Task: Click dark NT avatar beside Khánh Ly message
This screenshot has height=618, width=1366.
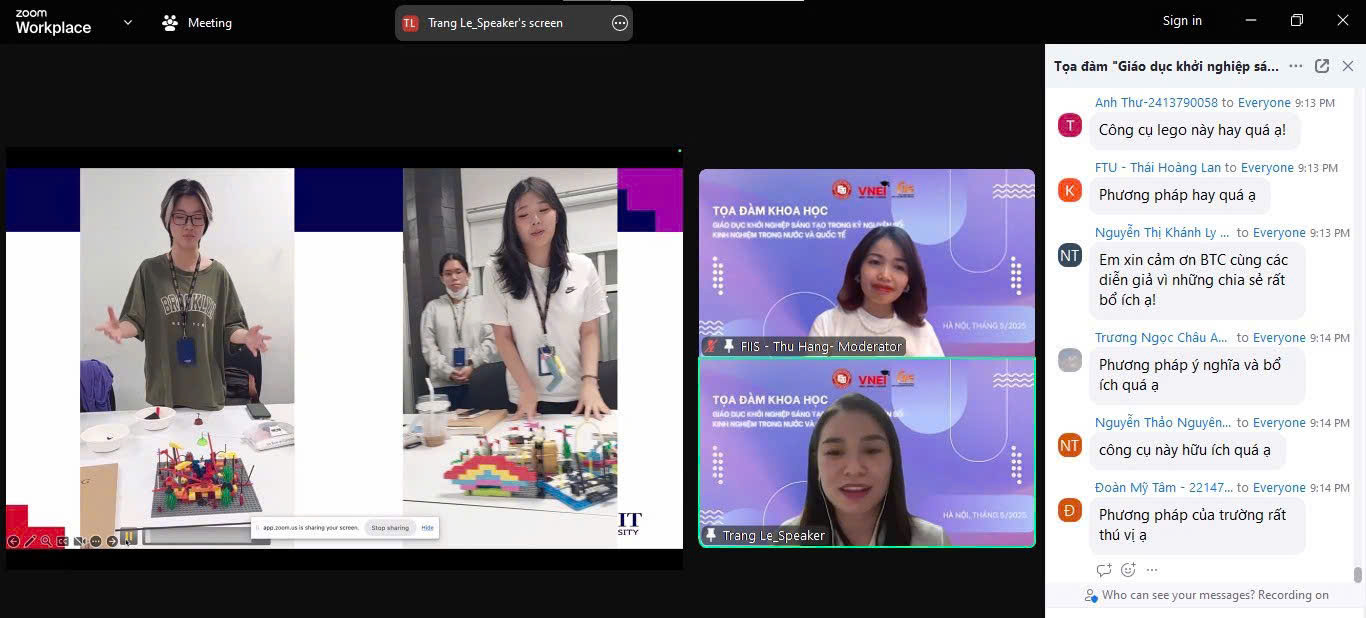Action: coord(1070,255)
